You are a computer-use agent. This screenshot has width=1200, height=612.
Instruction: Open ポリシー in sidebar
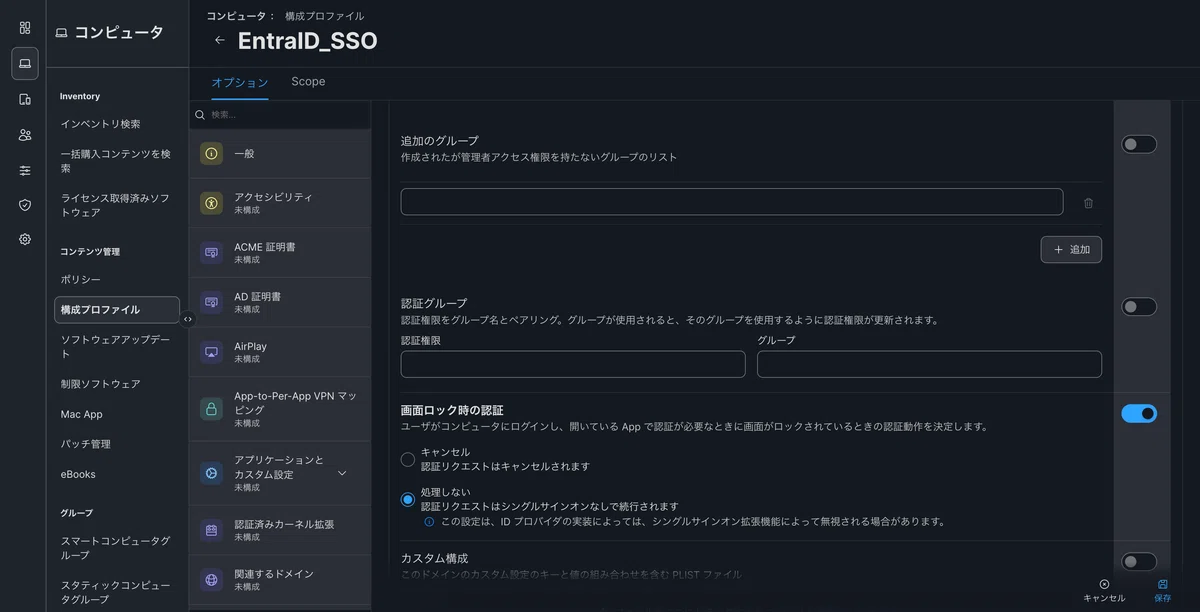click(81, 280)
